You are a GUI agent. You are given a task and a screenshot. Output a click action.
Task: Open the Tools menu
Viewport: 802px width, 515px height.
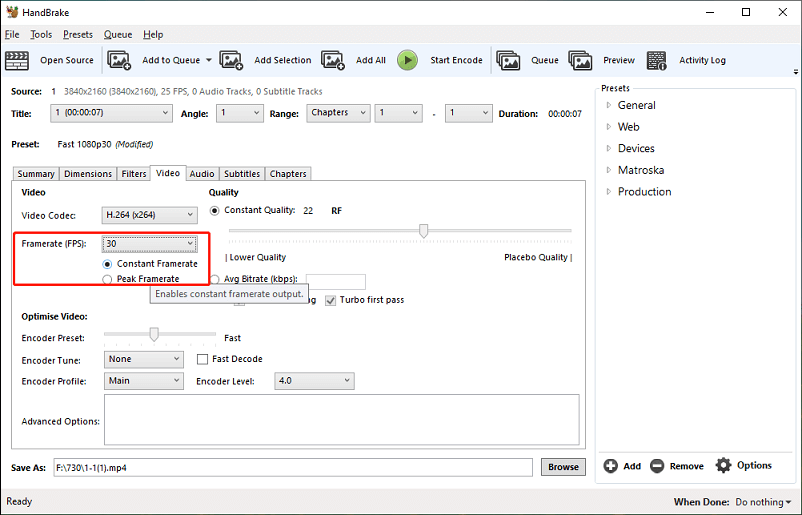tap(41, 35)
